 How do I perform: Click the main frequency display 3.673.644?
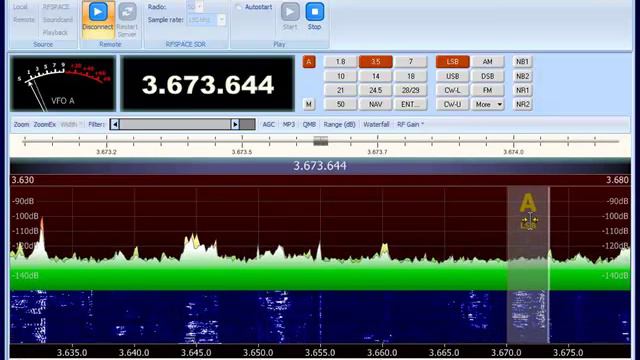(x=208, y=84)
